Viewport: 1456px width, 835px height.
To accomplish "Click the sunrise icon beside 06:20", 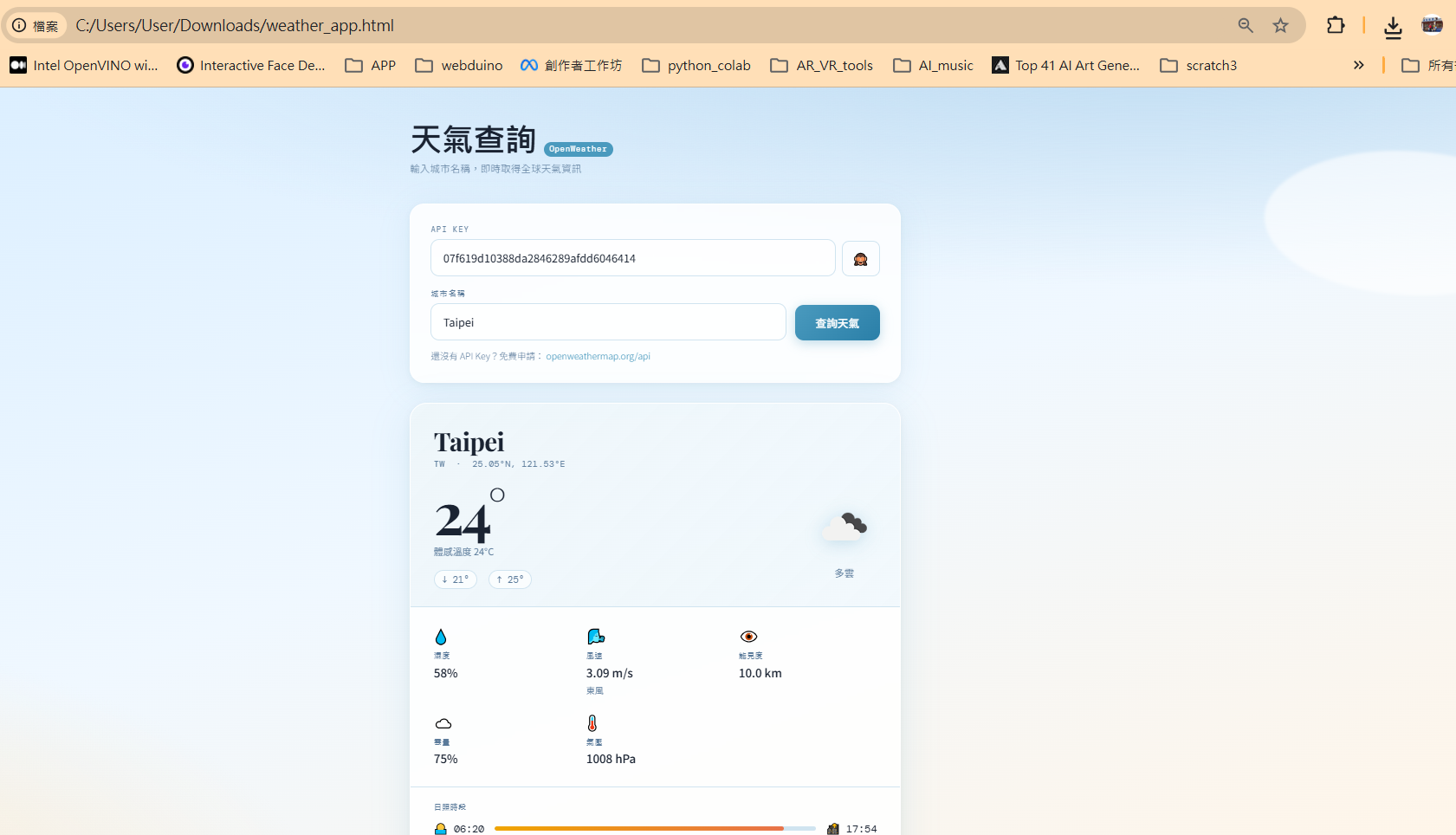I will pos(440,828).
